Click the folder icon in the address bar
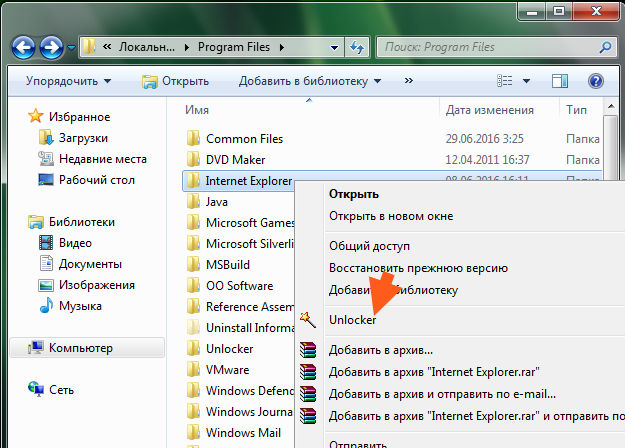Screen dimensions: 625x448 (x=89, y=47)
